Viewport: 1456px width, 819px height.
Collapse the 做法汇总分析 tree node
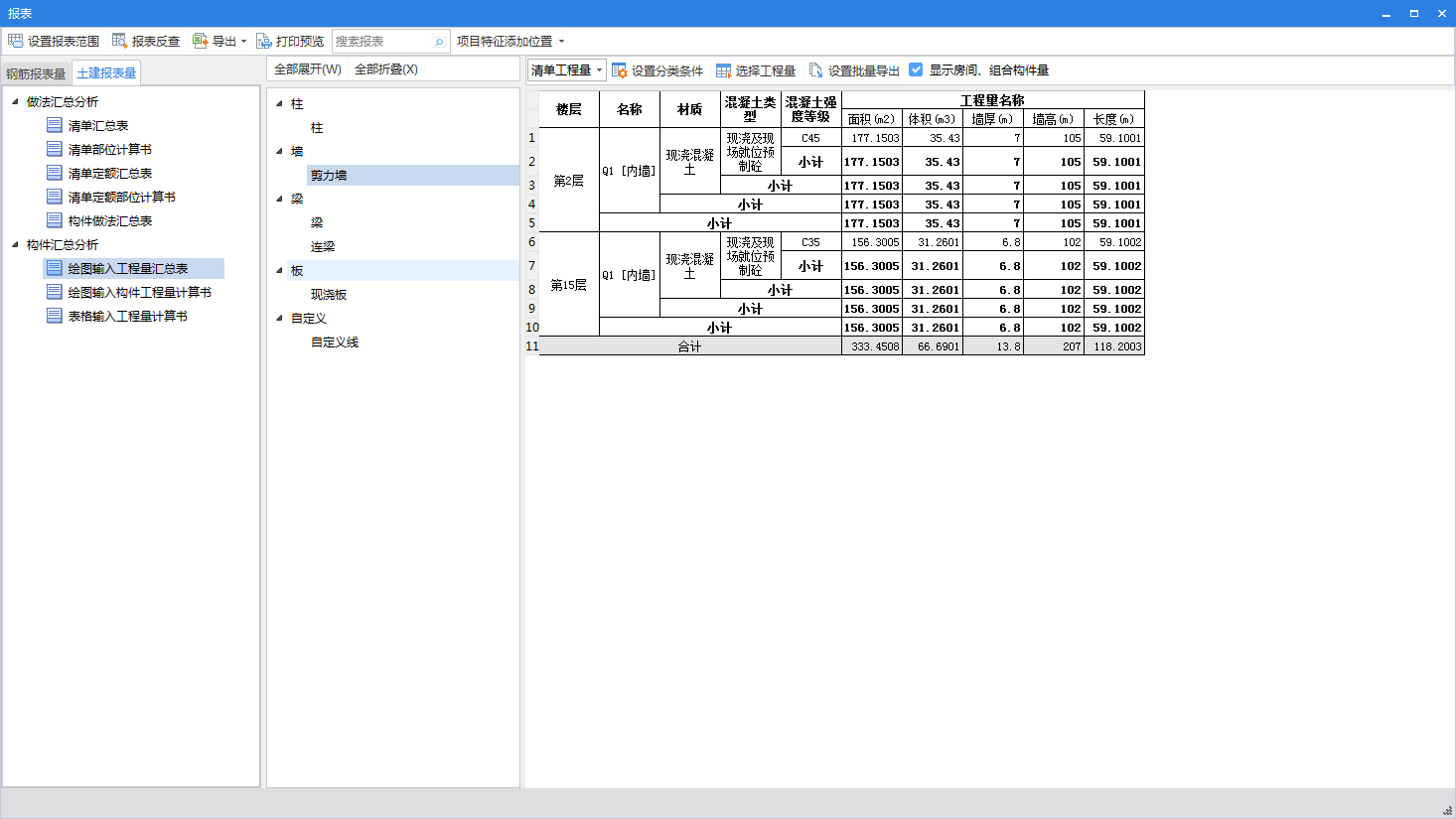15,101
